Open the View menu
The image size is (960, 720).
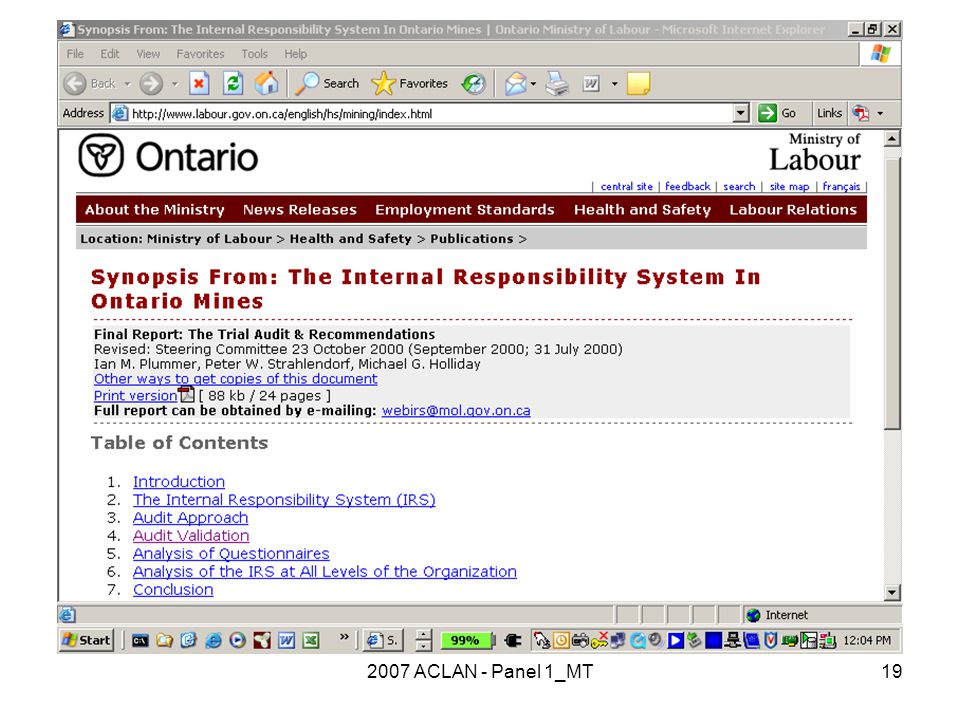click(x=148, y=54)
